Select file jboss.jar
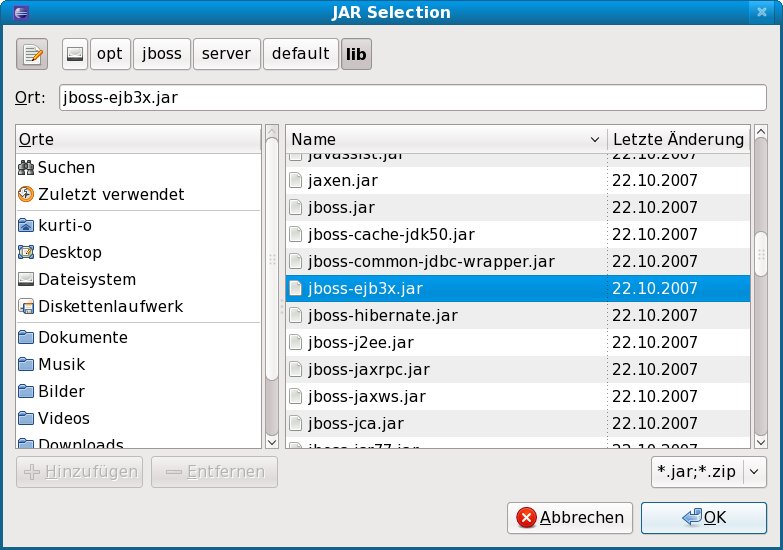783x550 pixels. [x=518, y=207]
